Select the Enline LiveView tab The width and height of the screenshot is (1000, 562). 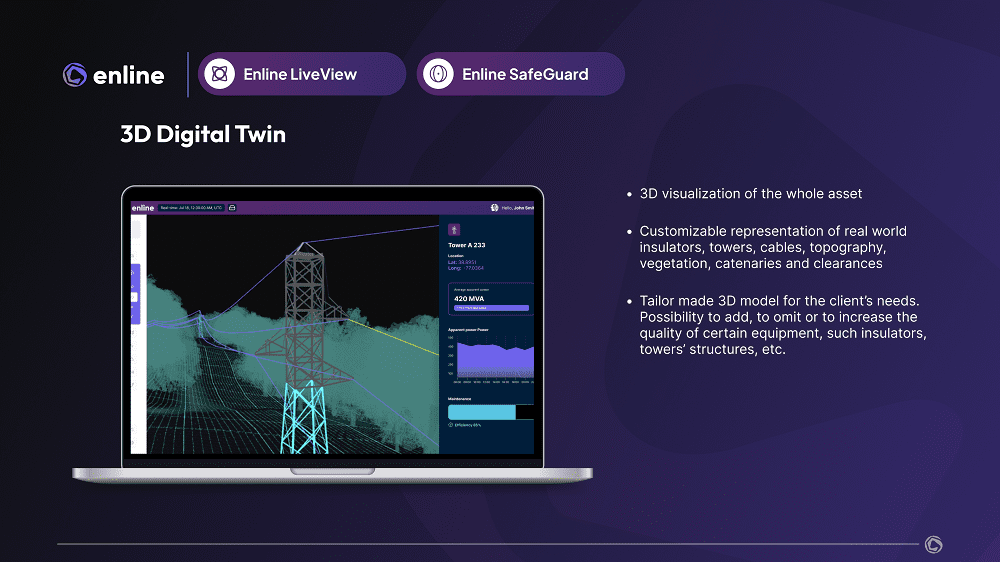[x=302, y=74]
